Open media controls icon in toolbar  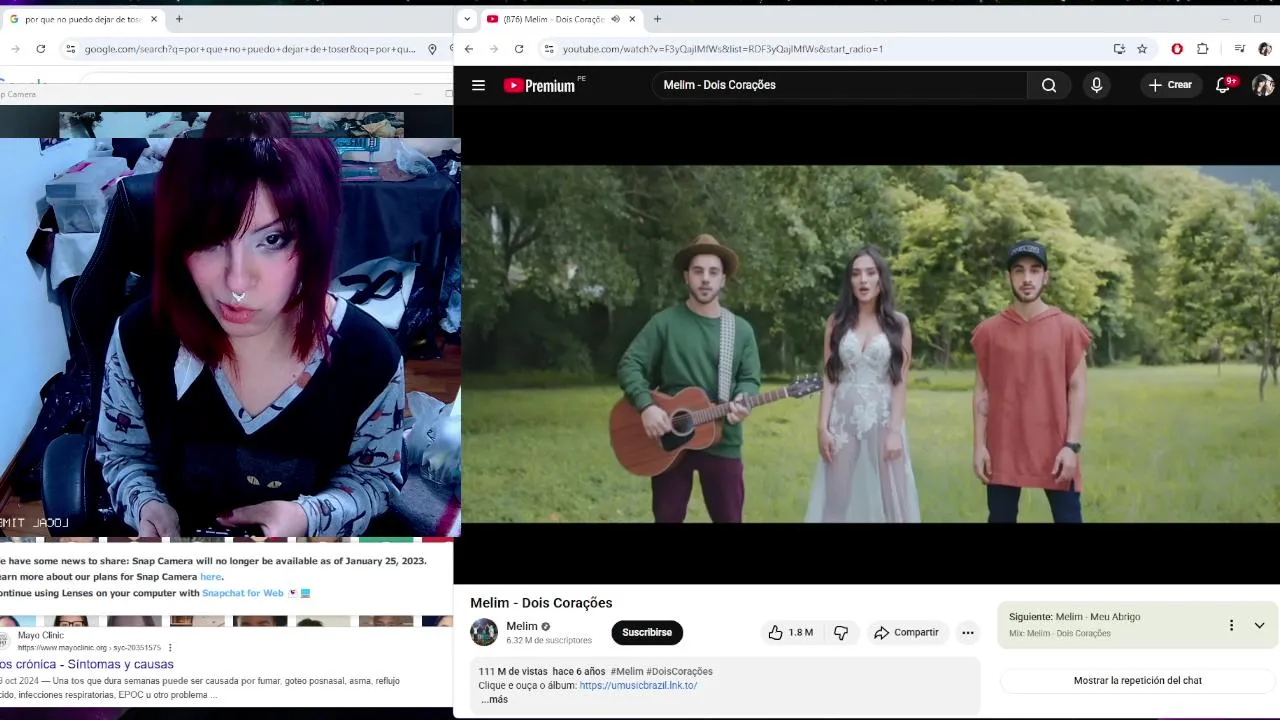pyautogui.click(x=1239, y=48)
